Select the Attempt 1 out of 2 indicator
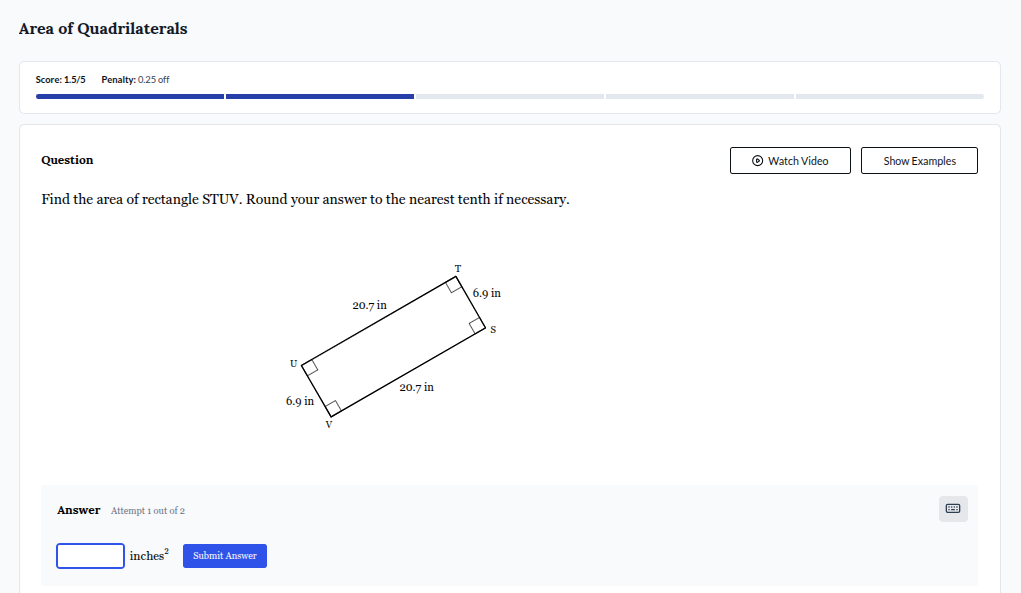The height and width of the screenshot is (593, 1021). coord(147,510)
